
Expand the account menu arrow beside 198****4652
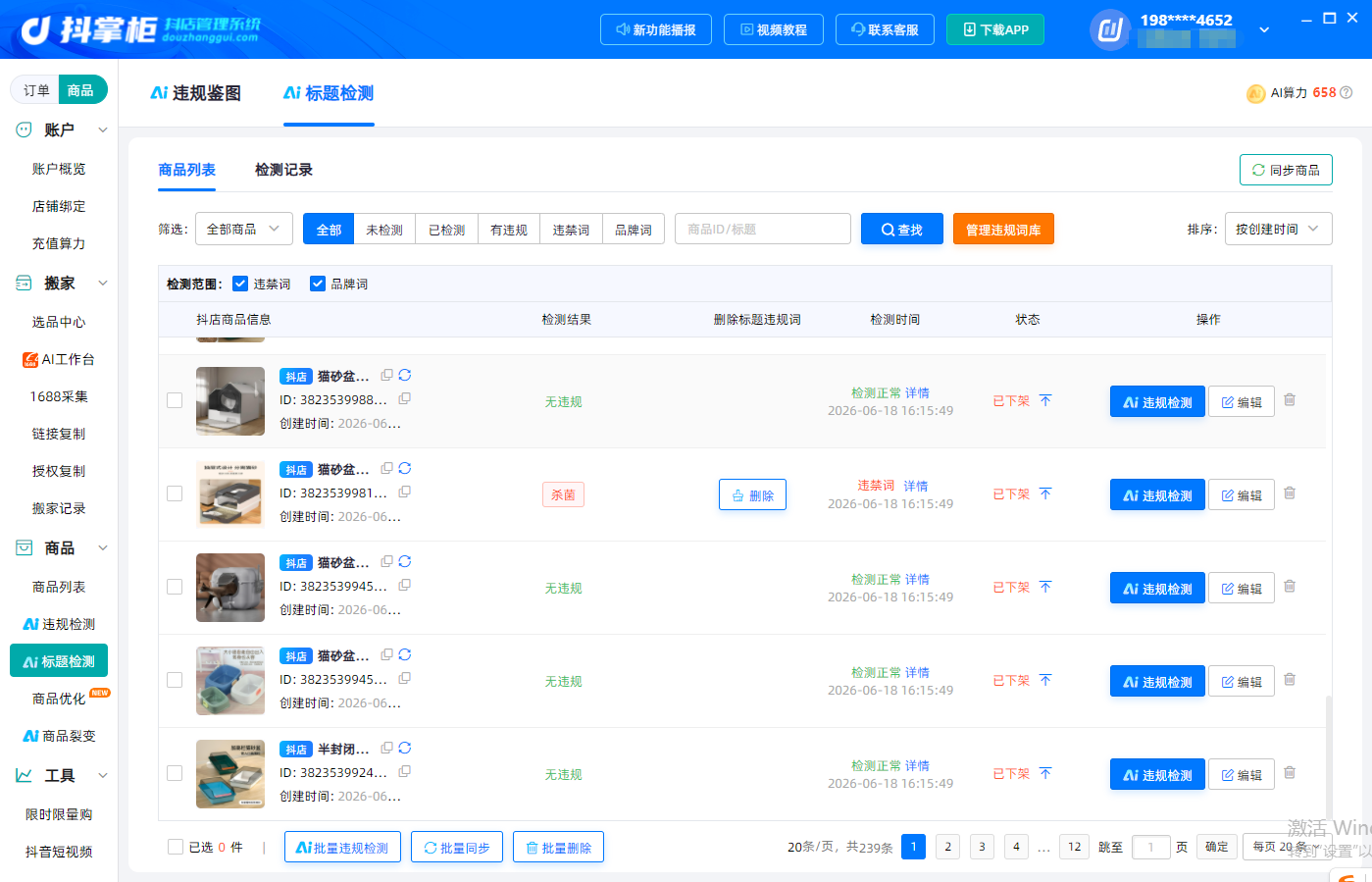1264,29
